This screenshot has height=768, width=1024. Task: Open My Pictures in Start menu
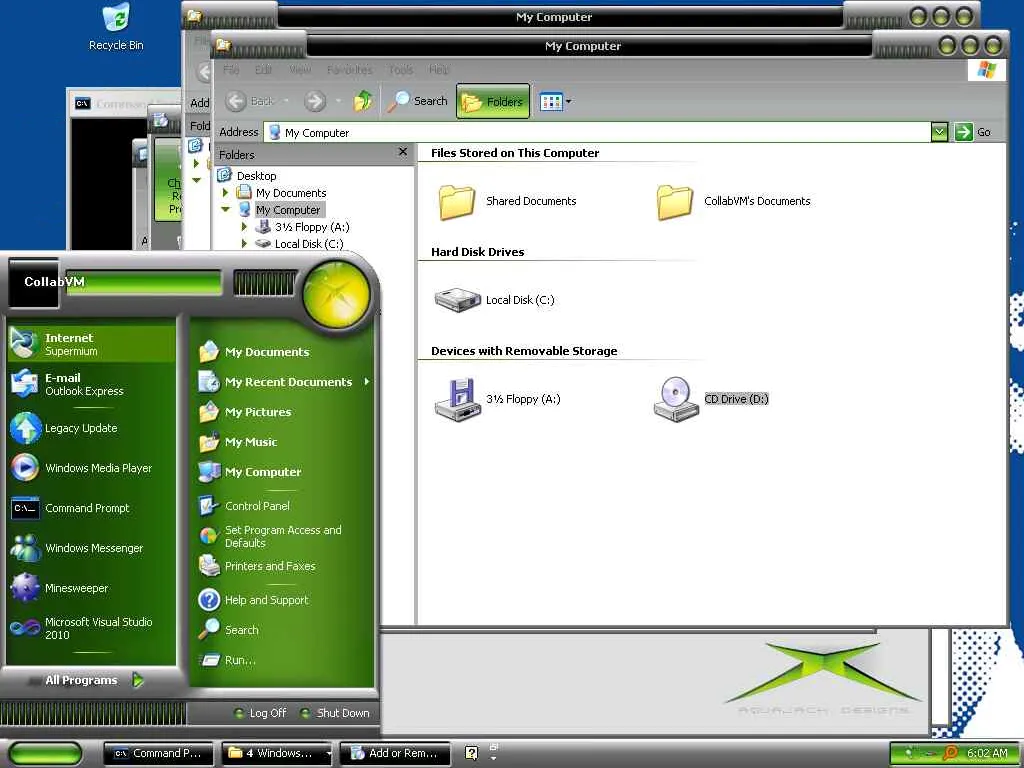pos(283,412)
